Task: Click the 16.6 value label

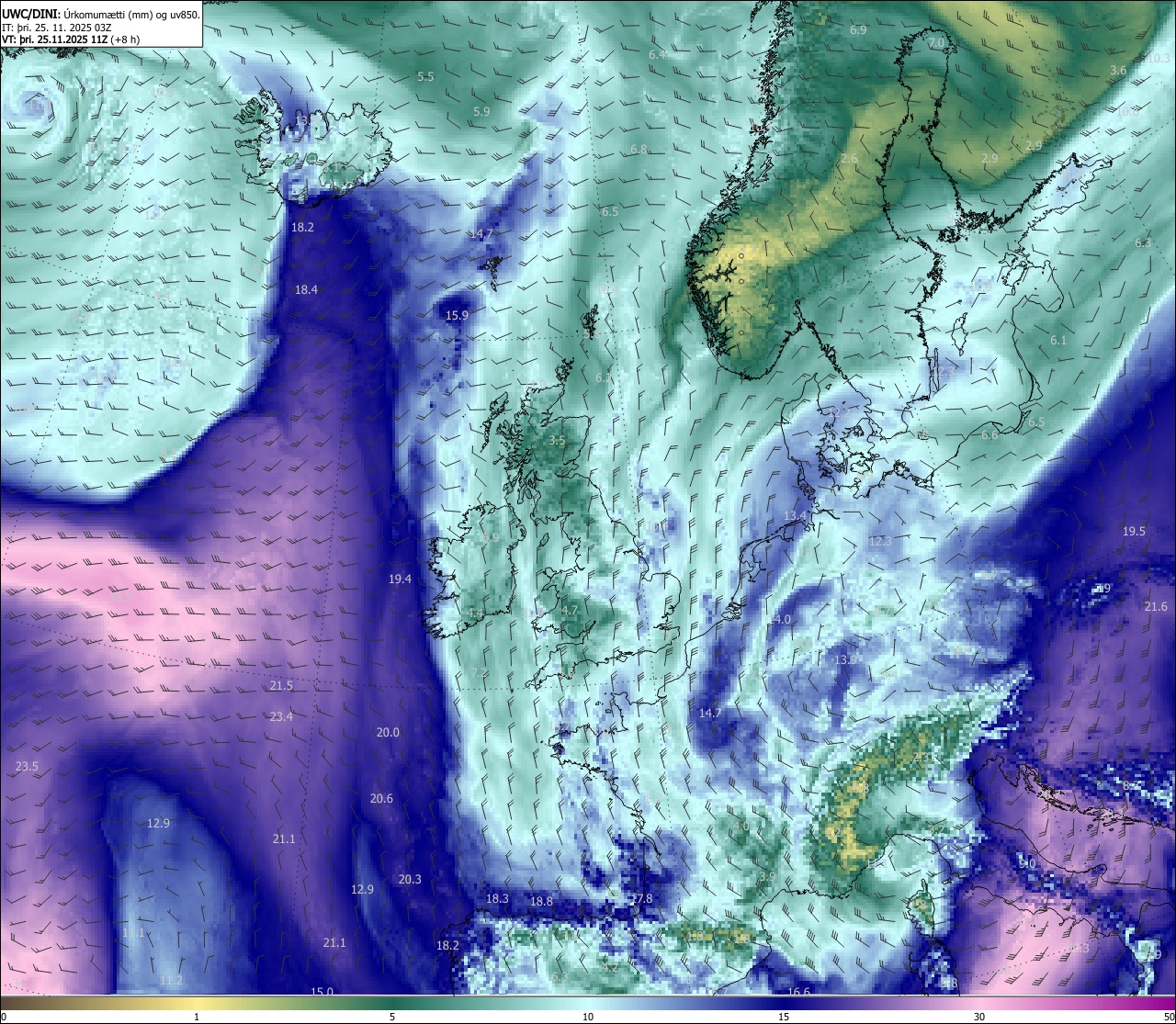Action: coord(799,991)
